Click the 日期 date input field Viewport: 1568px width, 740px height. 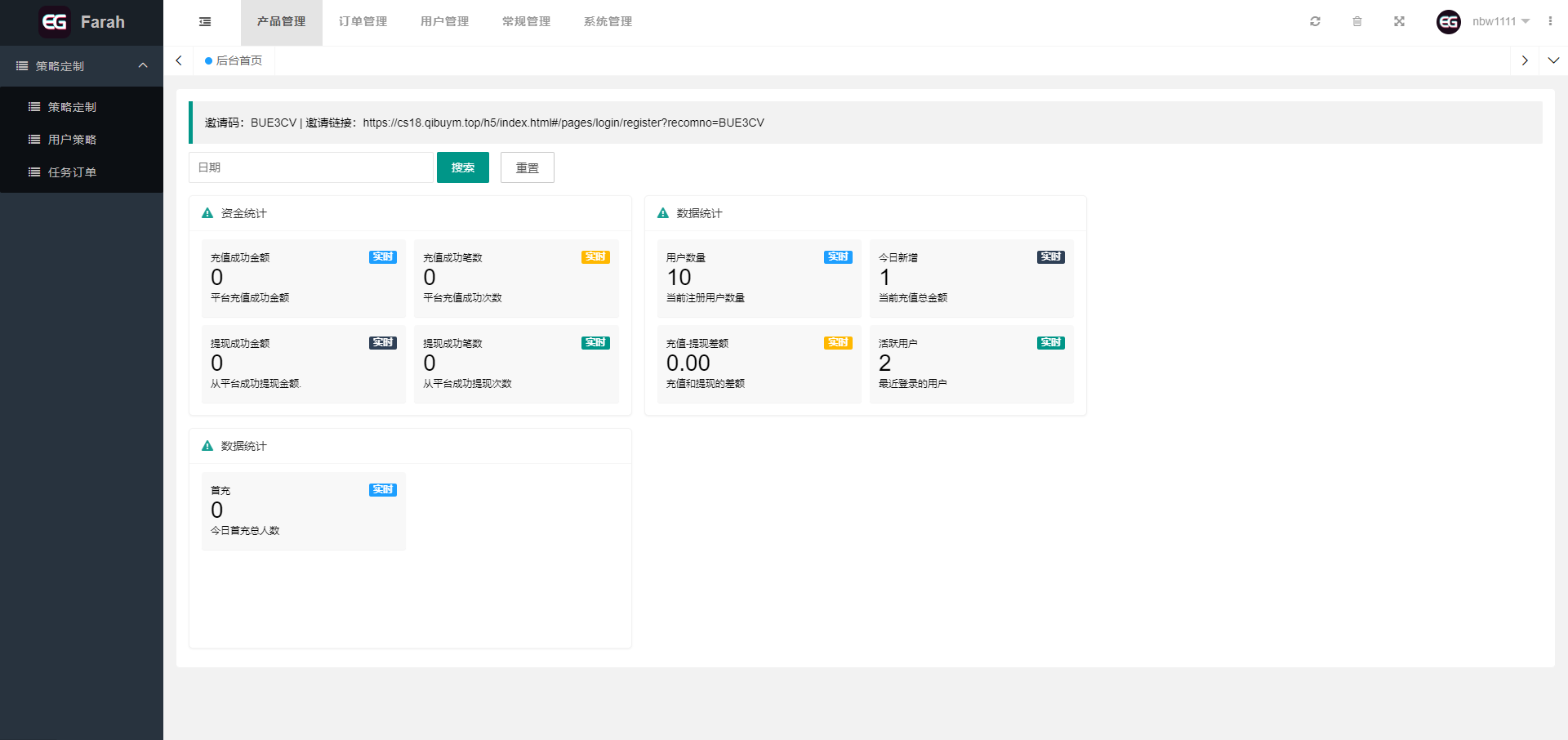(x=310, y=167)
